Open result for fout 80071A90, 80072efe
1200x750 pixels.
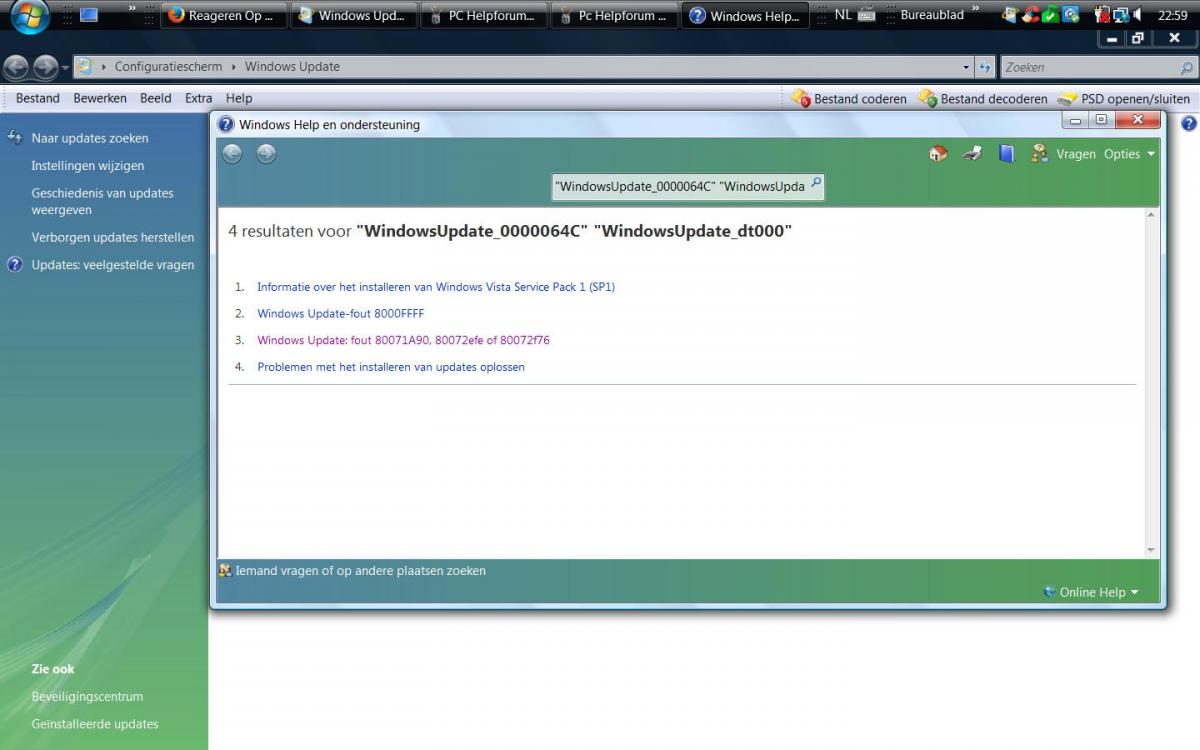(403, 340)
